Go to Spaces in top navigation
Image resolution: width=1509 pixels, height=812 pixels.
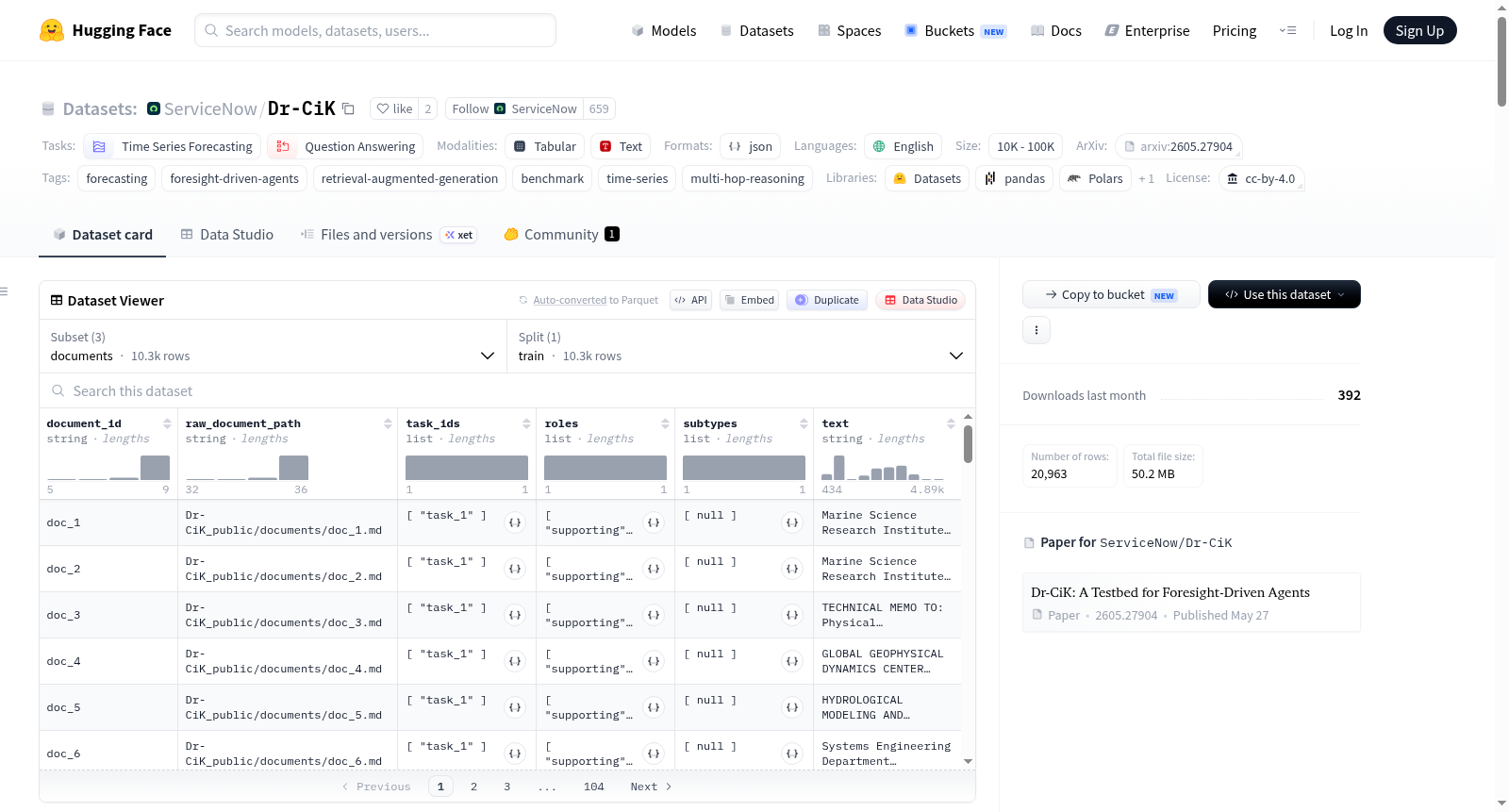point(849,30)
